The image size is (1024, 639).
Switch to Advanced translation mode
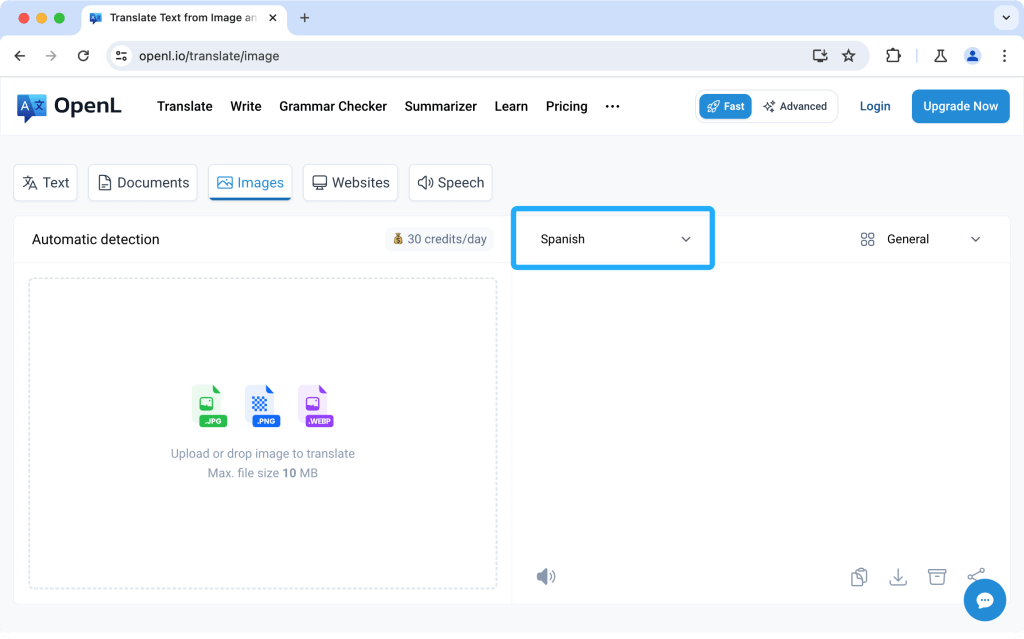coord(795,106)
